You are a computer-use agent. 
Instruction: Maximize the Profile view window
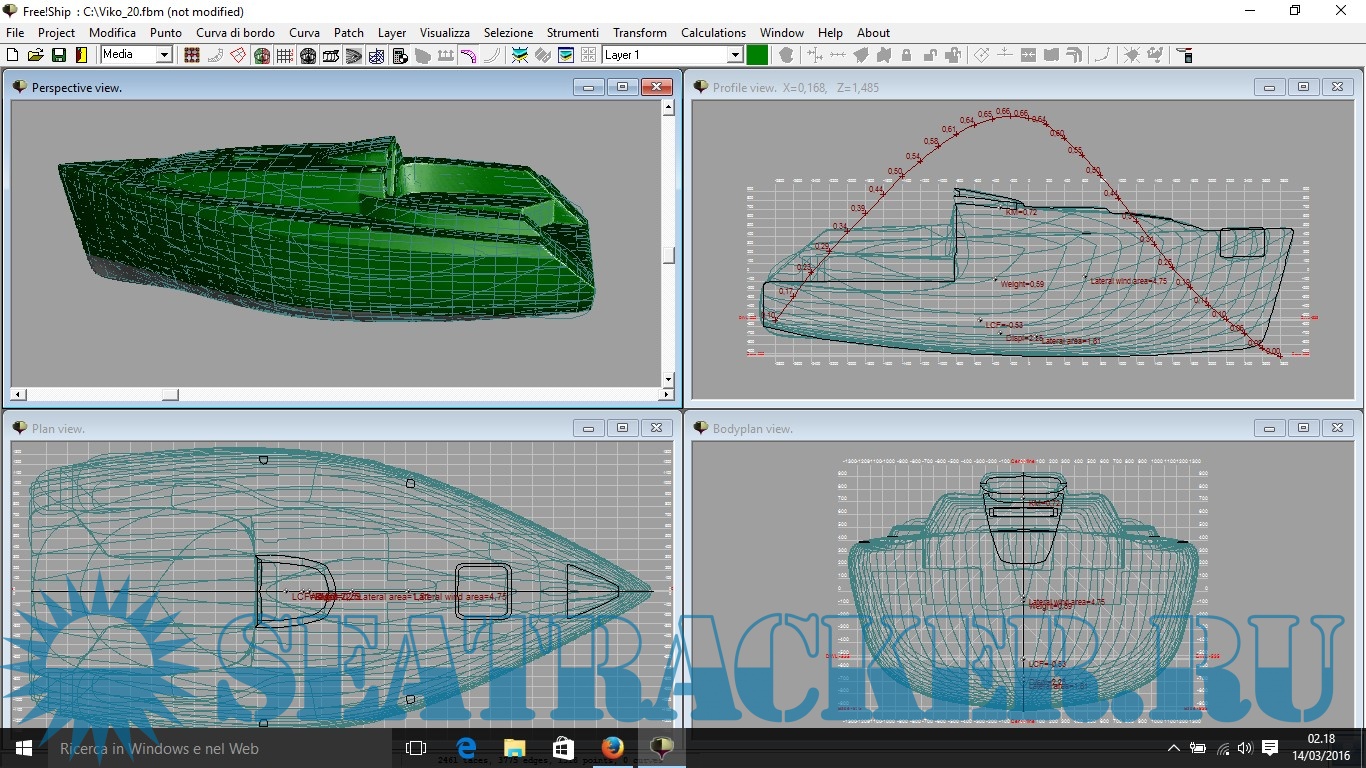(x=1303, y=87)
